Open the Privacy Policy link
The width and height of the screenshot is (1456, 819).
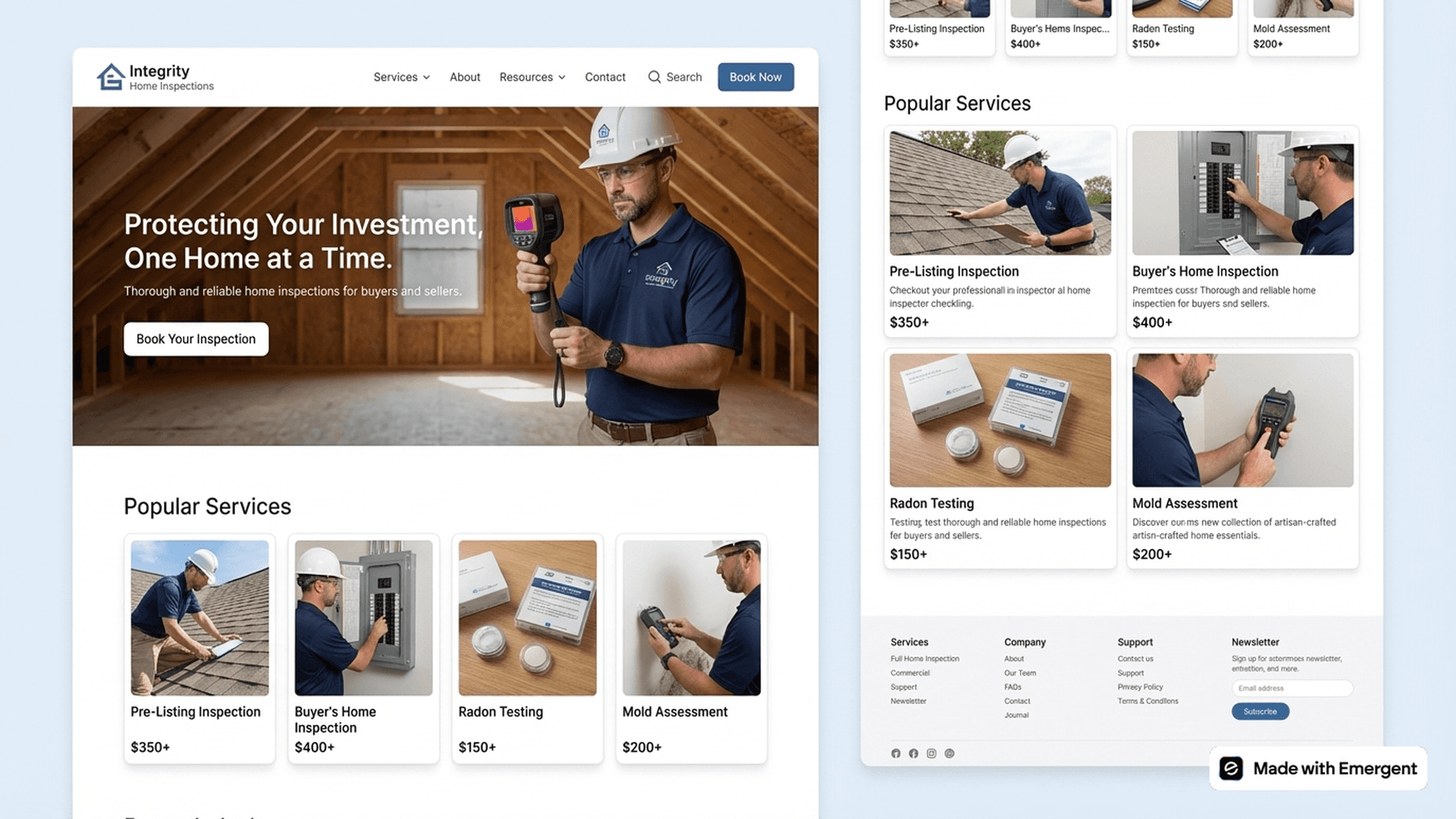(1140, 687)
